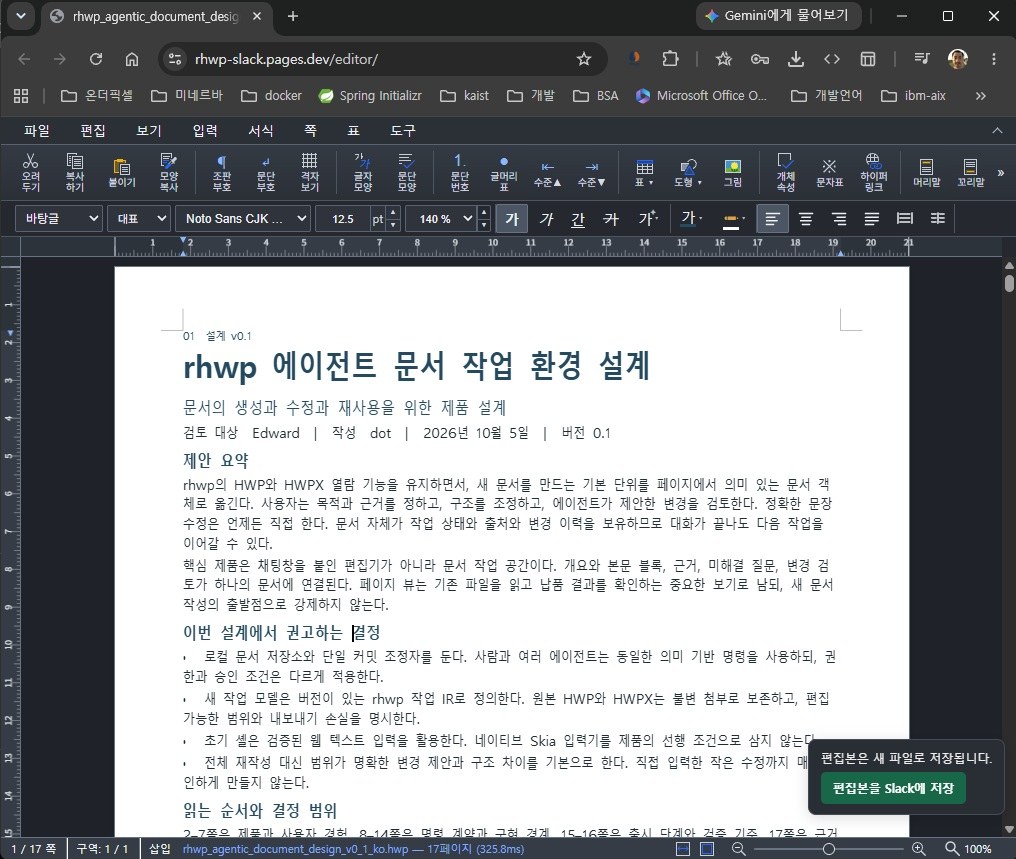Viewport: 1016px width, 859px height.
Task: Increase outline level (수준▲)
Action: pos(548,174)
